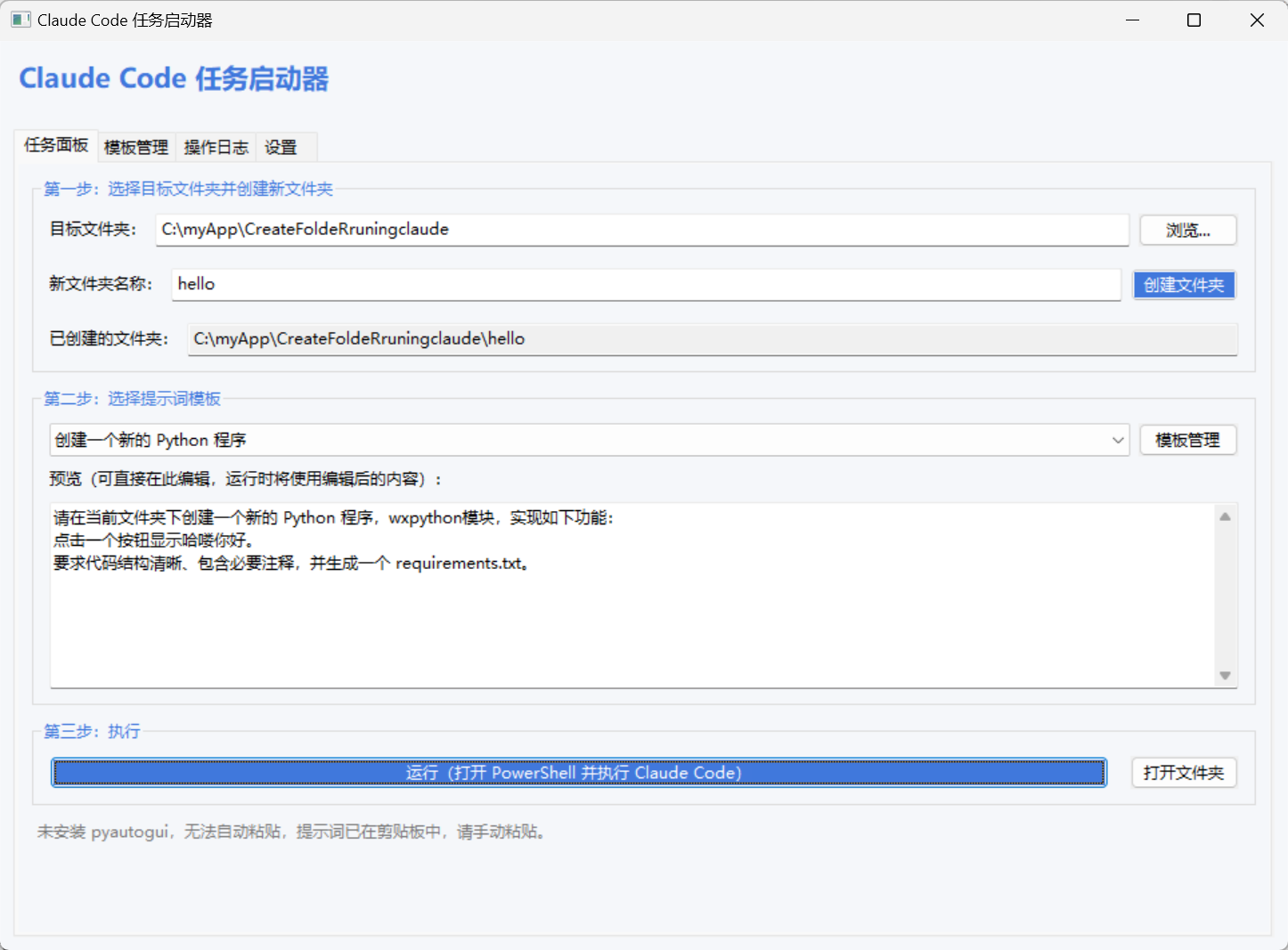Click the 打开文件夹 button
This screenshot has width=1288, height=950.
[x=1184, y=773]
